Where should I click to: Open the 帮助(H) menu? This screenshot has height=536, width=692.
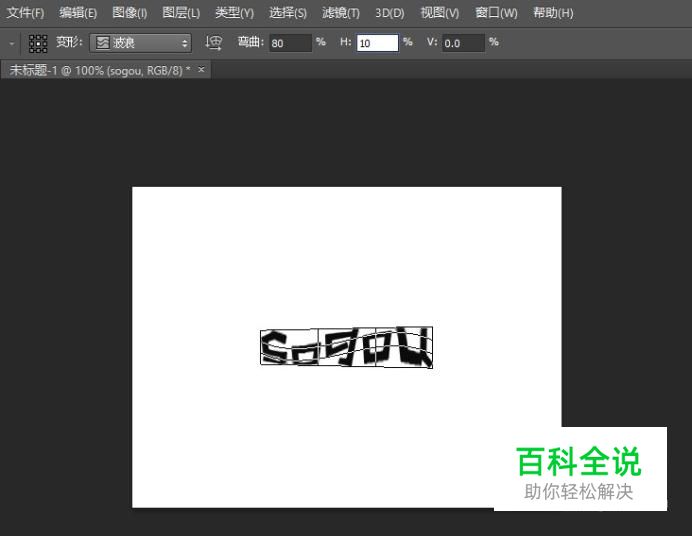click(553, 13)
